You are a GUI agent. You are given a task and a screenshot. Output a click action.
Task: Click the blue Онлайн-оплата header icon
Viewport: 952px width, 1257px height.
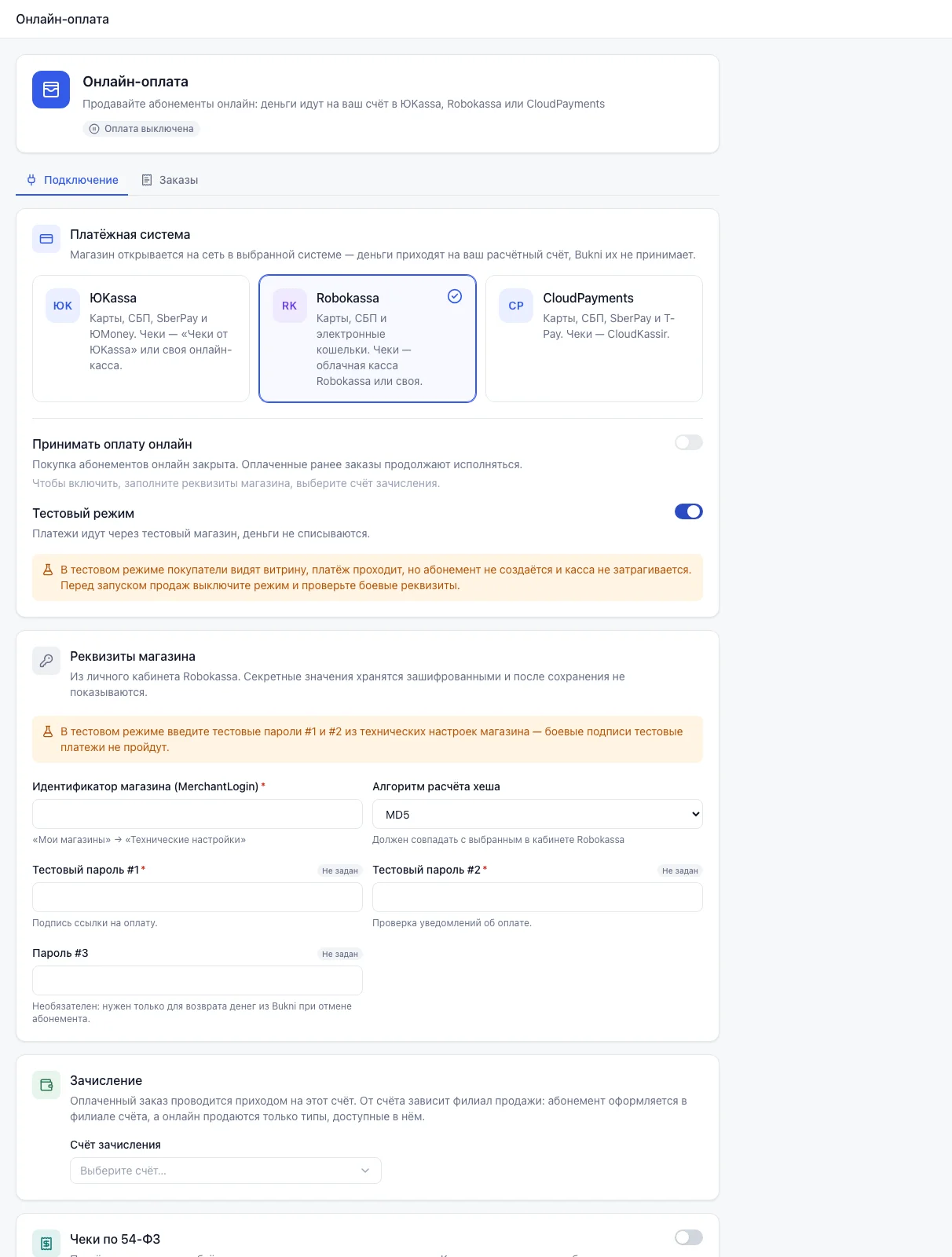(51, 90)
